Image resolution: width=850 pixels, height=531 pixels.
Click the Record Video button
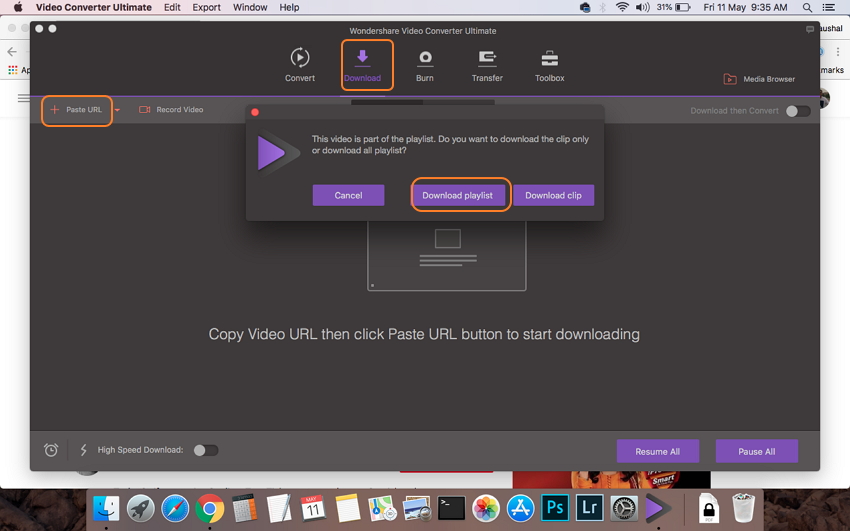(171, 110)
